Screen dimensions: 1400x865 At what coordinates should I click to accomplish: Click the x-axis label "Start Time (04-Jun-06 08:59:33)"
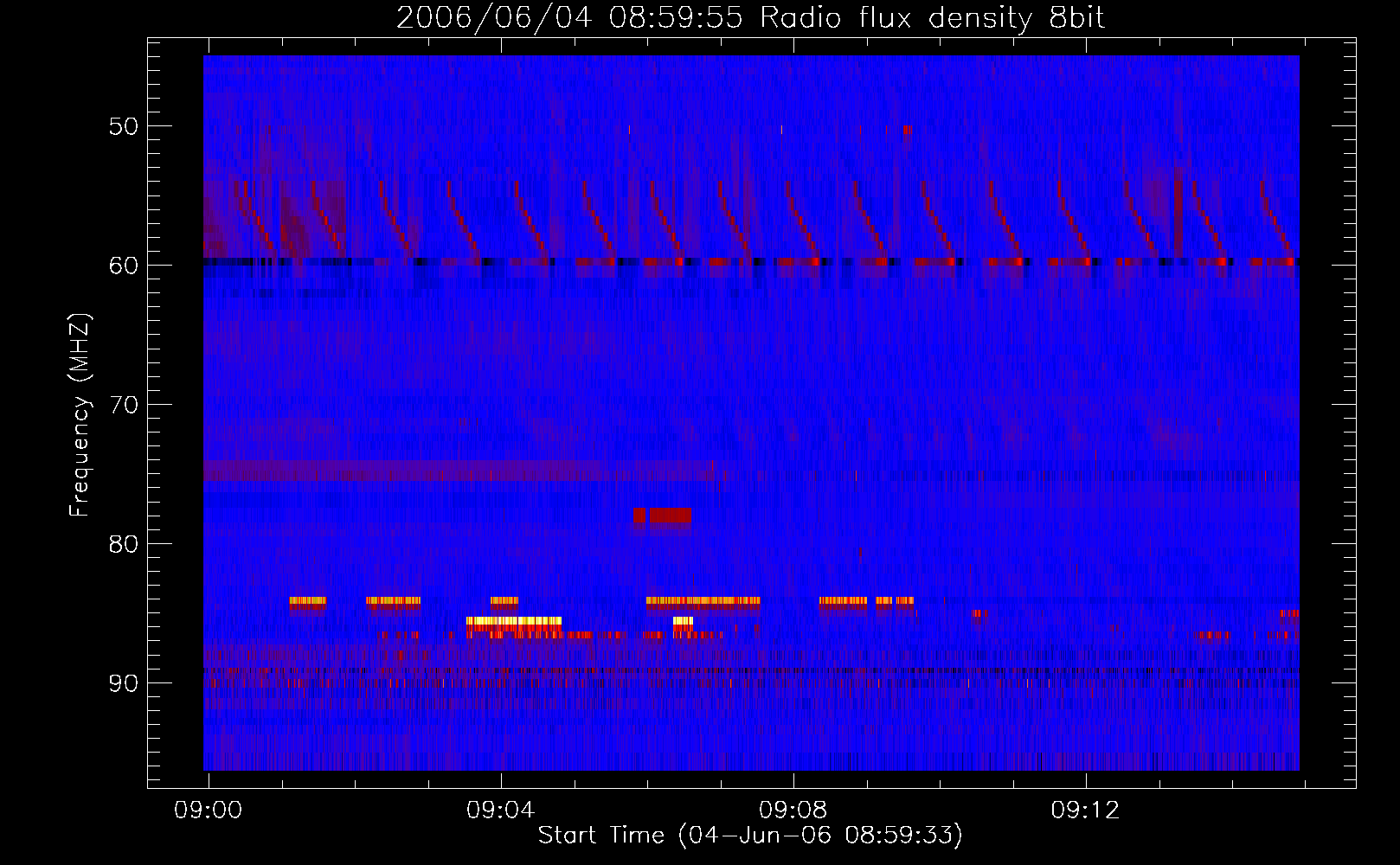(750, 836)
